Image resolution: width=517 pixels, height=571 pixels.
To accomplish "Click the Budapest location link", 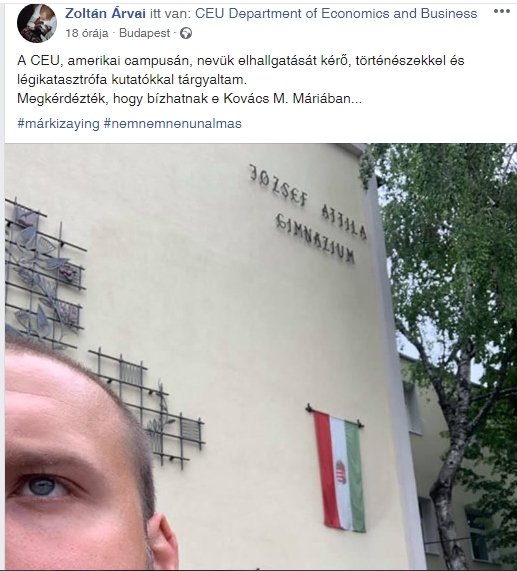I will tap(145, 33).
